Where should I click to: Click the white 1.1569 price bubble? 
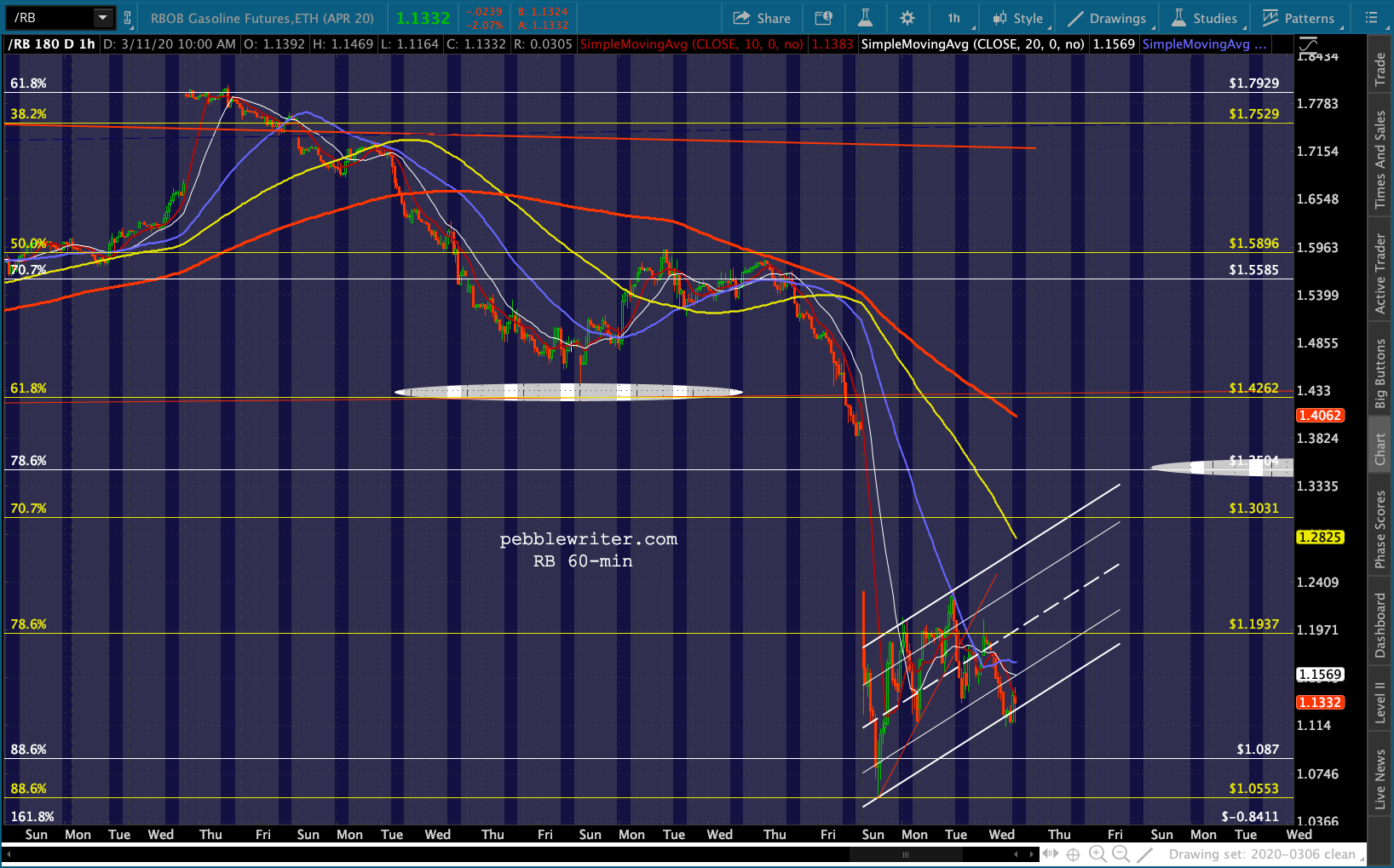click(1320, 675)
